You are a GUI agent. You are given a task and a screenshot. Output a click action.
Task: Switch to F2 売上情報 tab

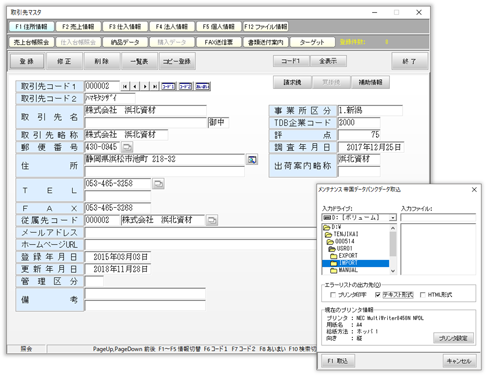coord(78,27)
